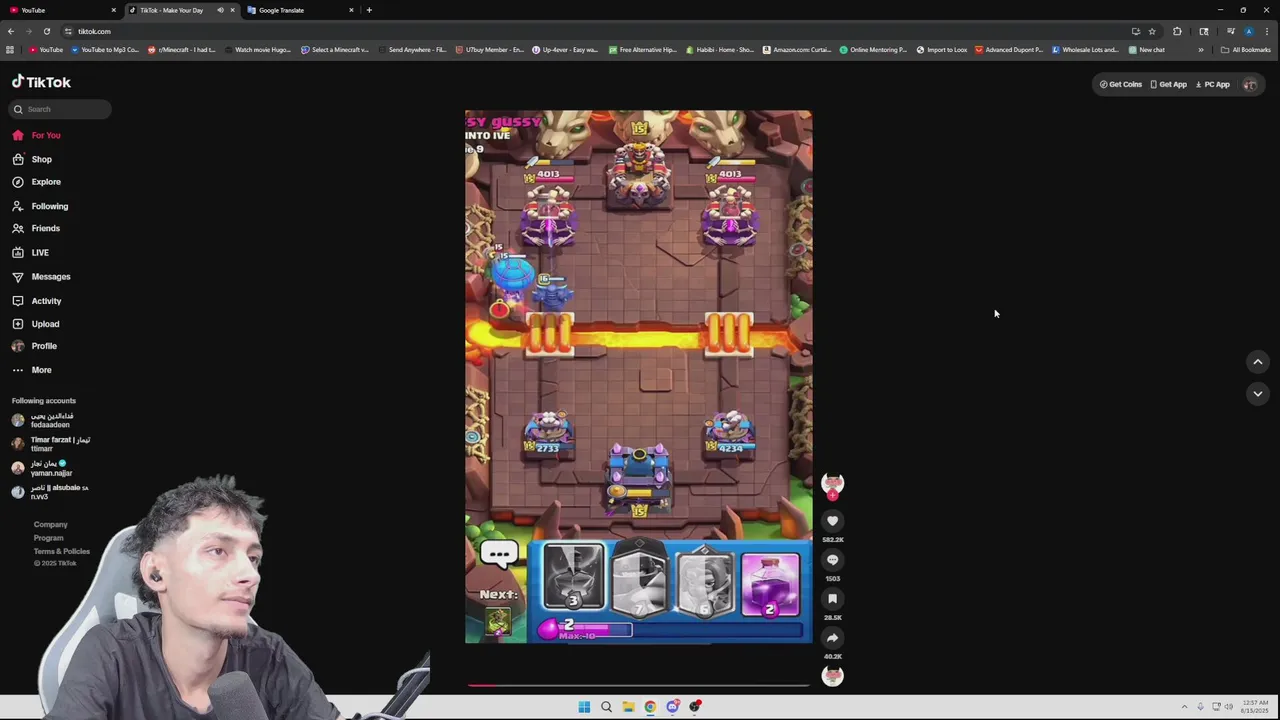Open Windows taskbar Search
The image size is (1280, 720).
point(606,707)
